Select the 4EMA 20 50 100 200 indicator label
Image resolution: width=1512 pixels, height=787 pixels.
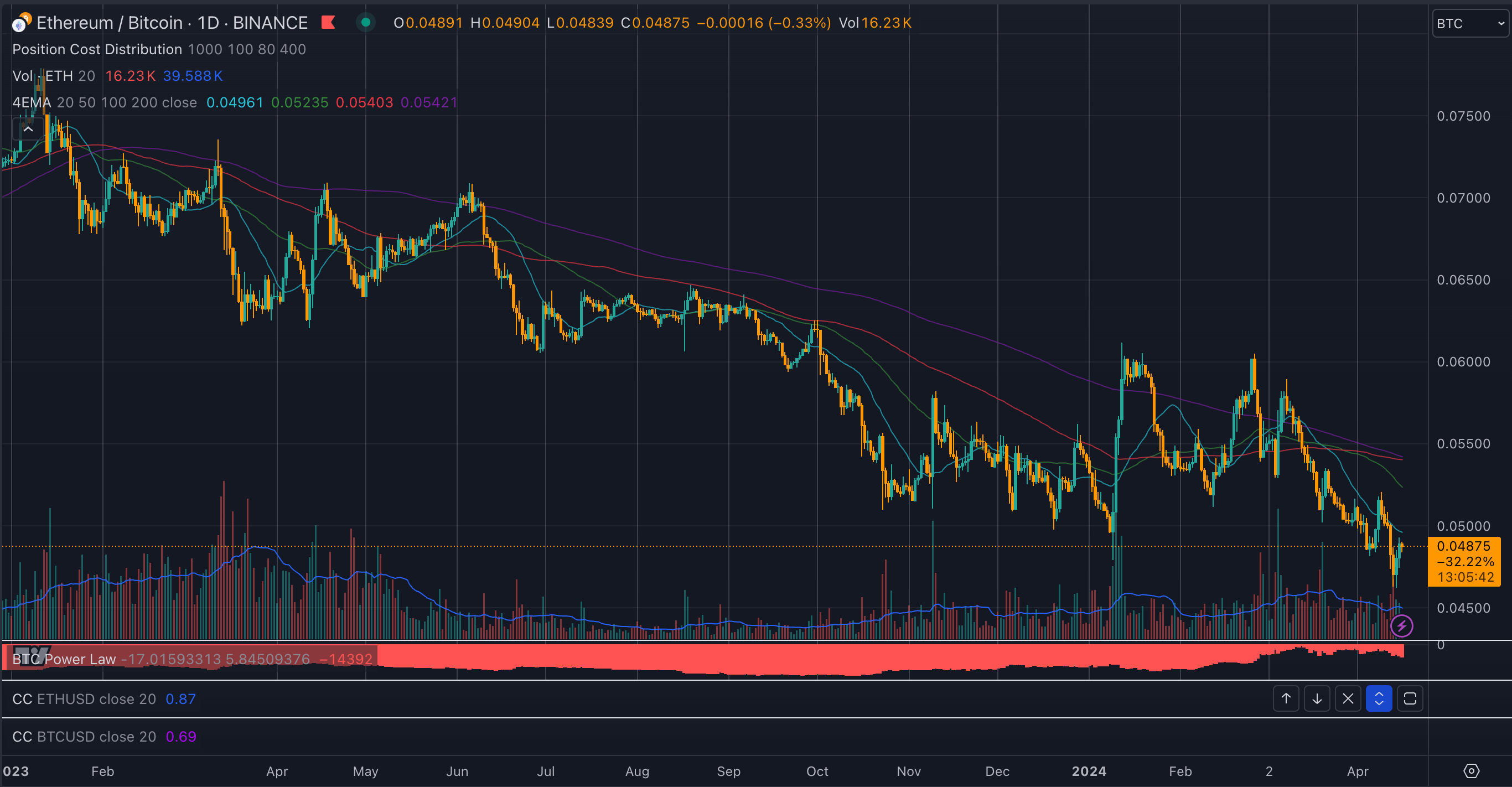pos(105,102)
